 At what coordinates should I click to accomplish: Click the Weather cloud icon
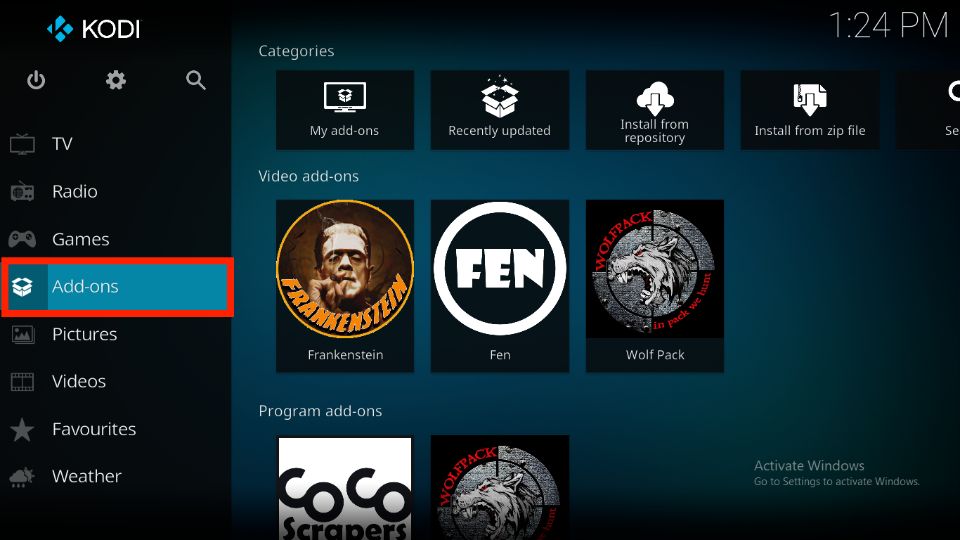[22, 476]
